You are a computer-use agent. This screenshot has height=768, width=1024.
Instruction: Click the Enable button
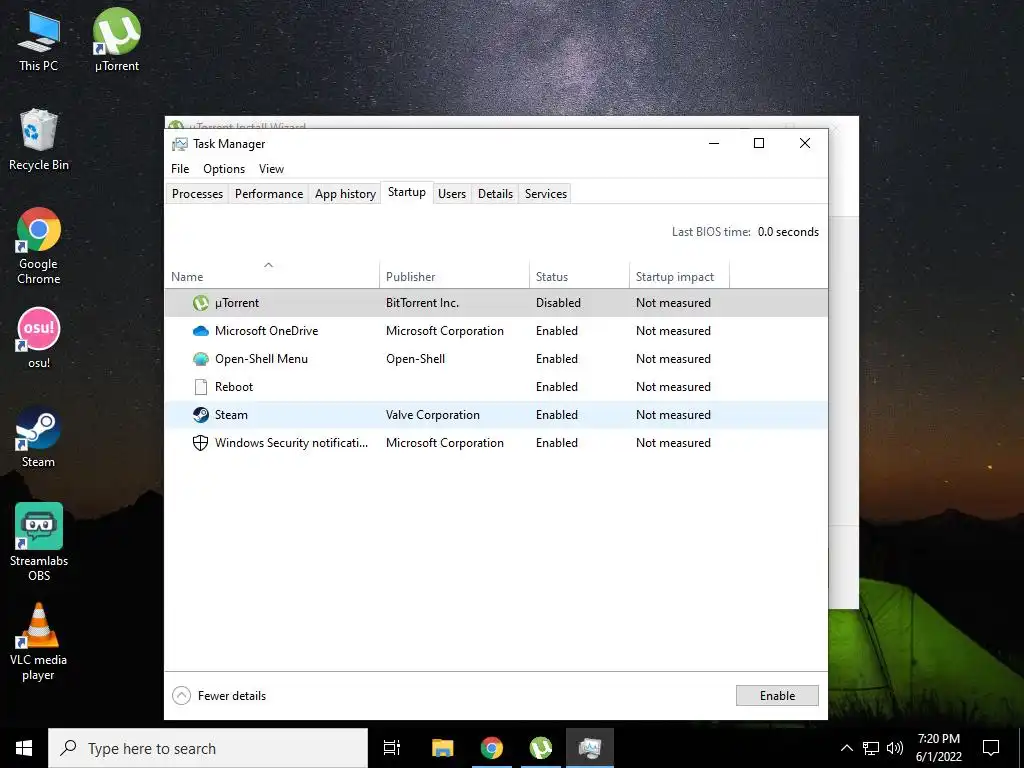(777, 696)
